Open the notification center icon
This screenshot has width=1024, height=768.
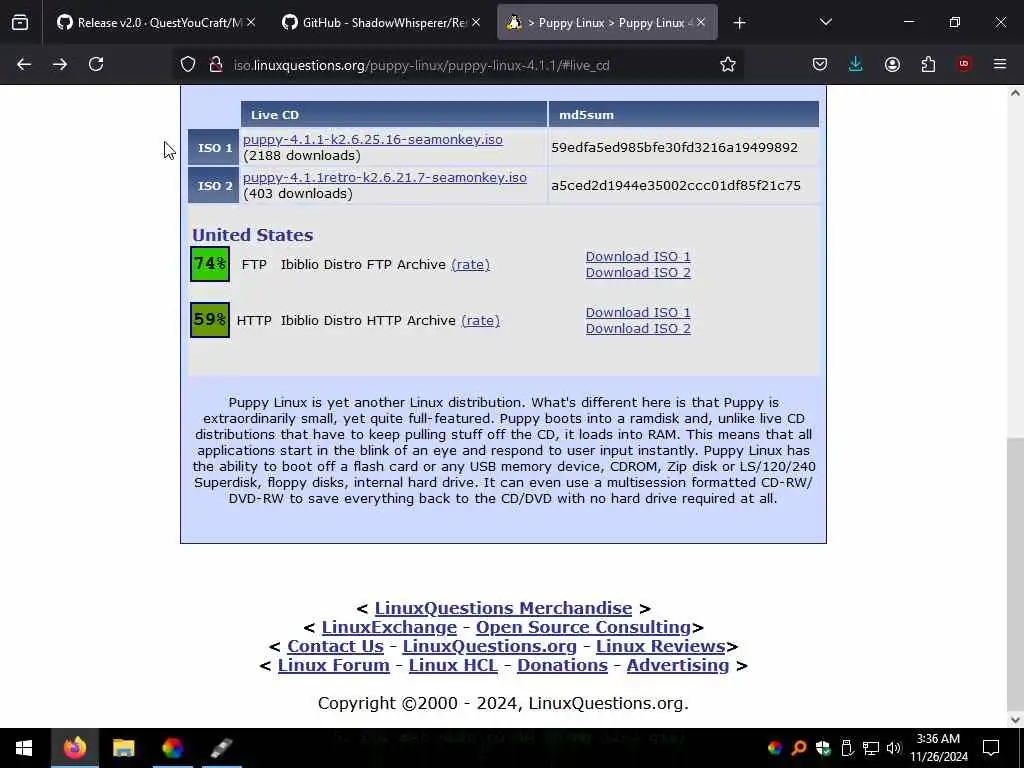tap(991, 748)
